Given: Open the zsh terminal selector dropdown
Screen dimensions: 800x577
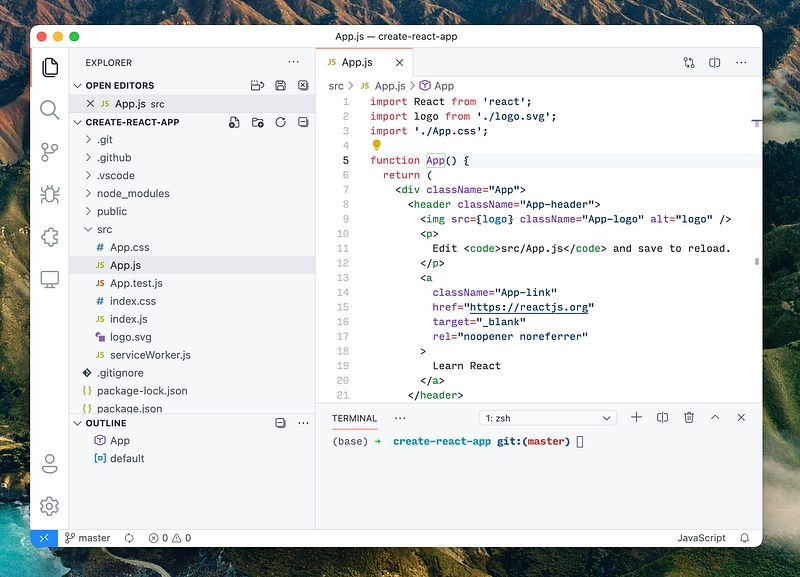Looking at the screenshot, I should click(x=547, y=418).
